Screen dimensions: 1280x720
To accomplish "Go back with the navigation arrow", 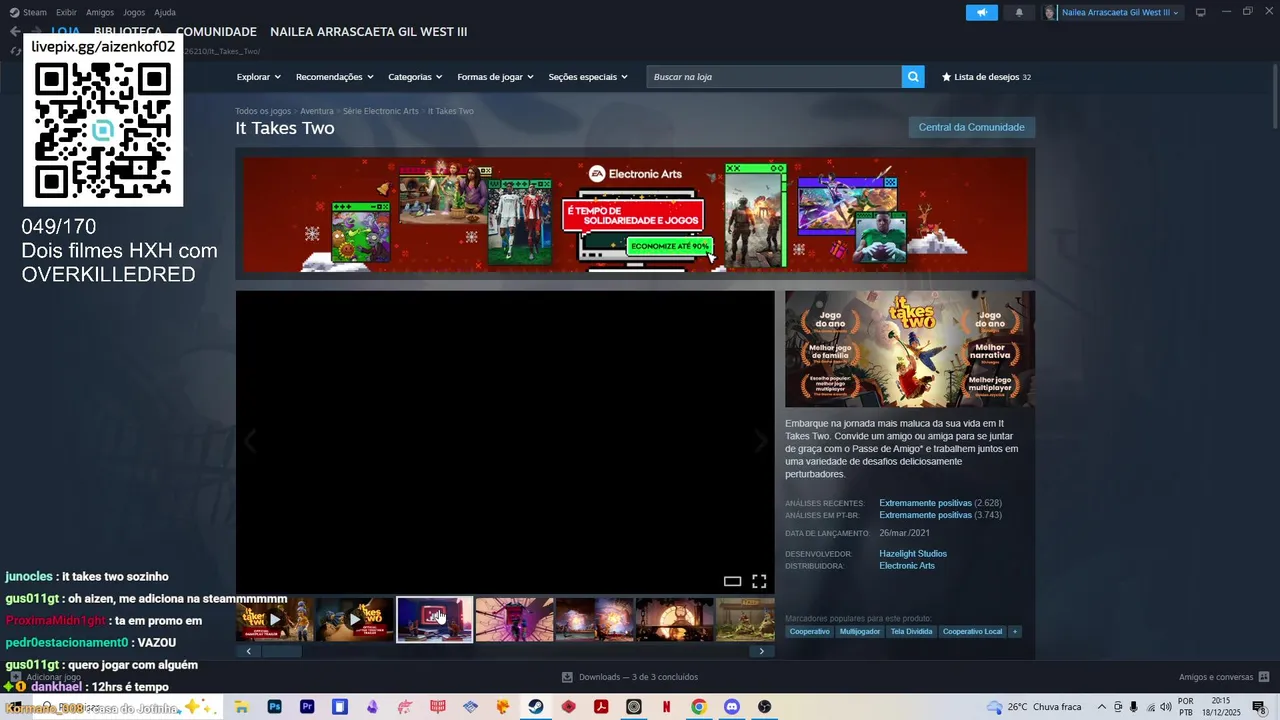I will [x=14, y=32].
